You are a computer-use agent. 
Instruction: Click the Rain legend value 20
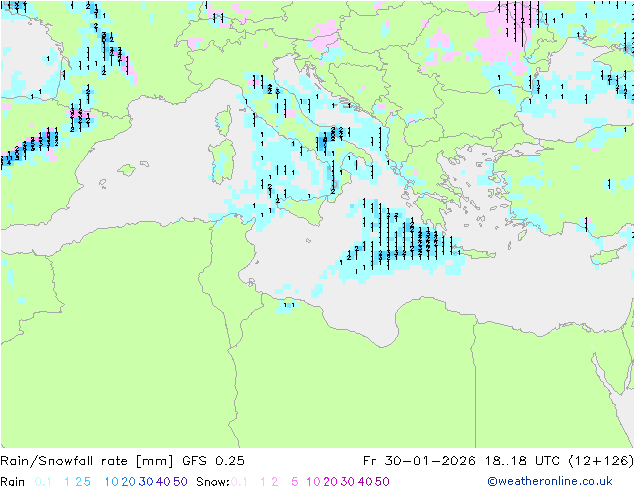point(129,482)
